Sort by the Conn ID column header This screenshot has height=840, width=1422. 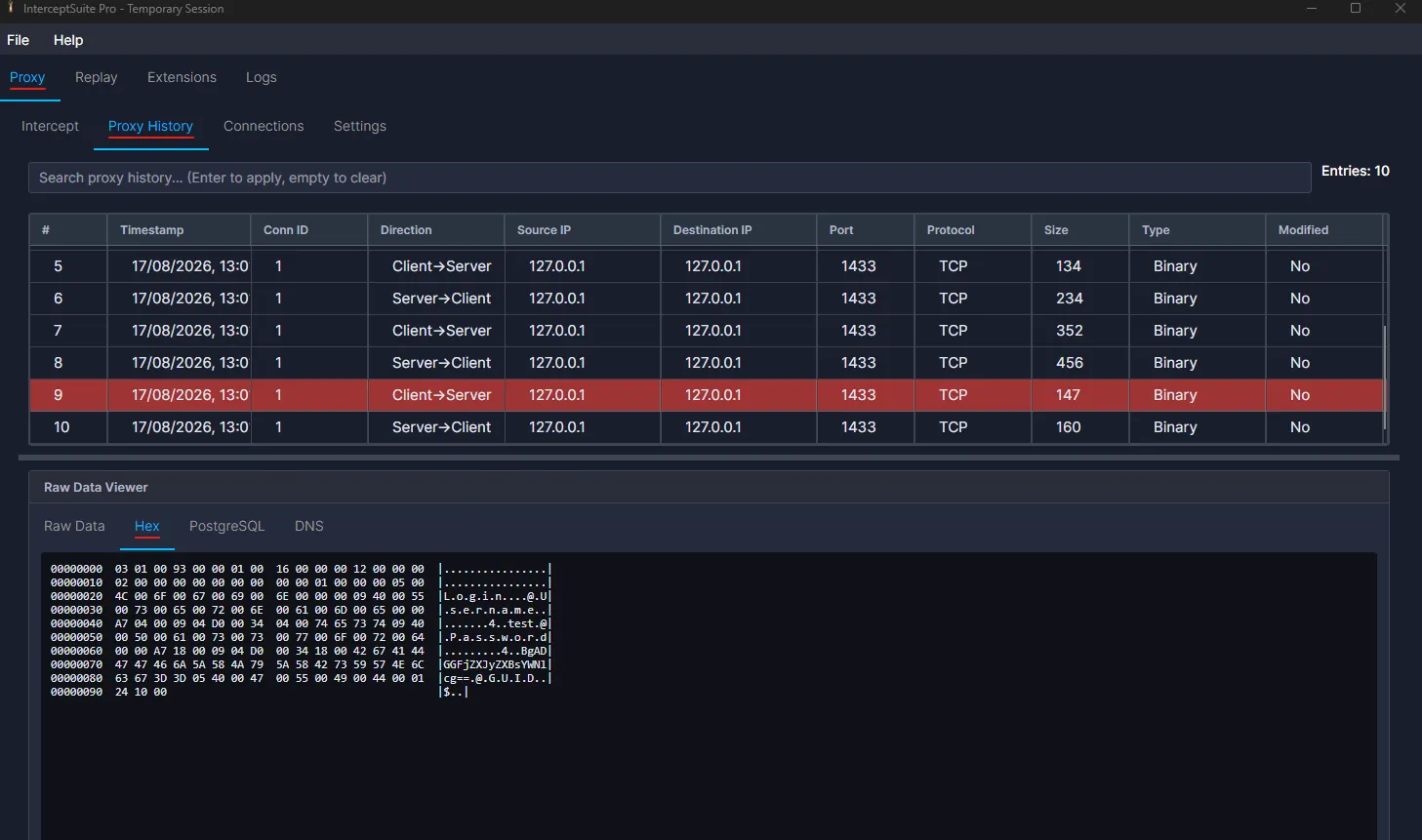(x=309, y=230)
